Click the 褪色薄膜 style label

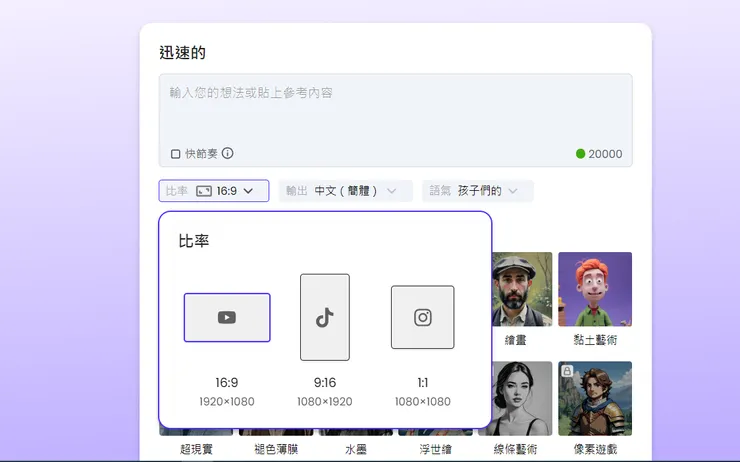(x=276, y=449)
